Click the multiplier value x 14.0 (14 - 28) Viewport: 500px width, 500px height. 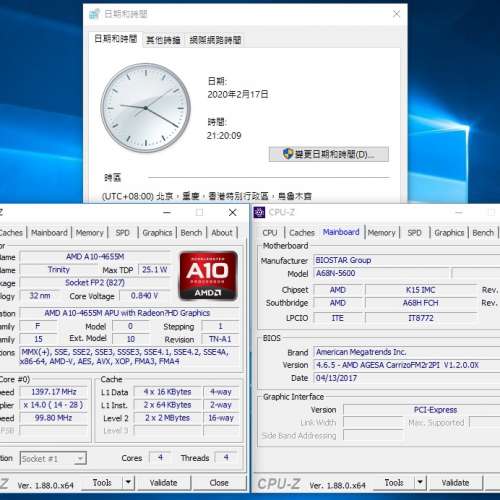click(54, 405)
